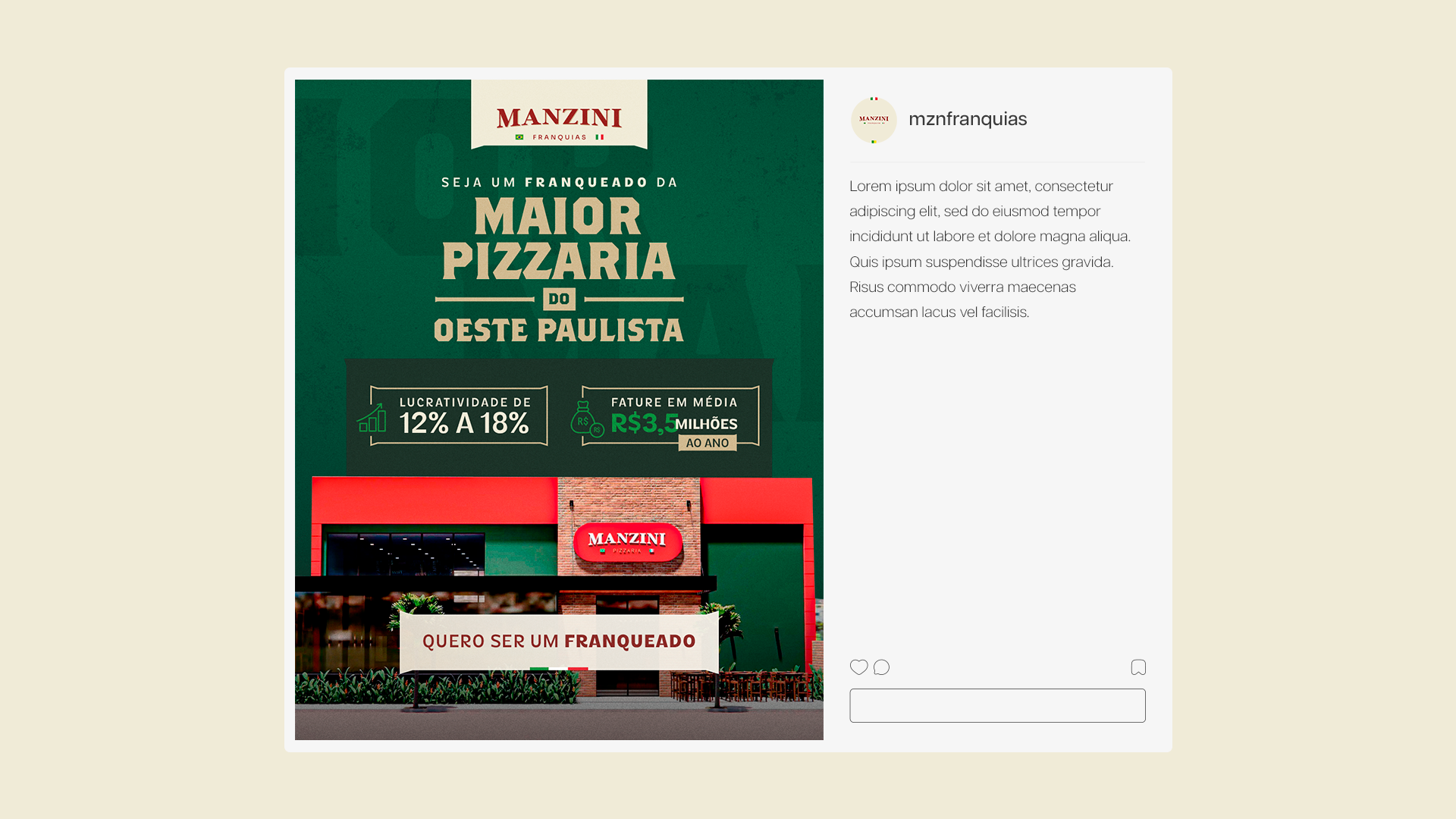The width and height of the screenshot is (1456, 819).
Task: Click the Oeste Paulista heading text
Action: (559, 331)
